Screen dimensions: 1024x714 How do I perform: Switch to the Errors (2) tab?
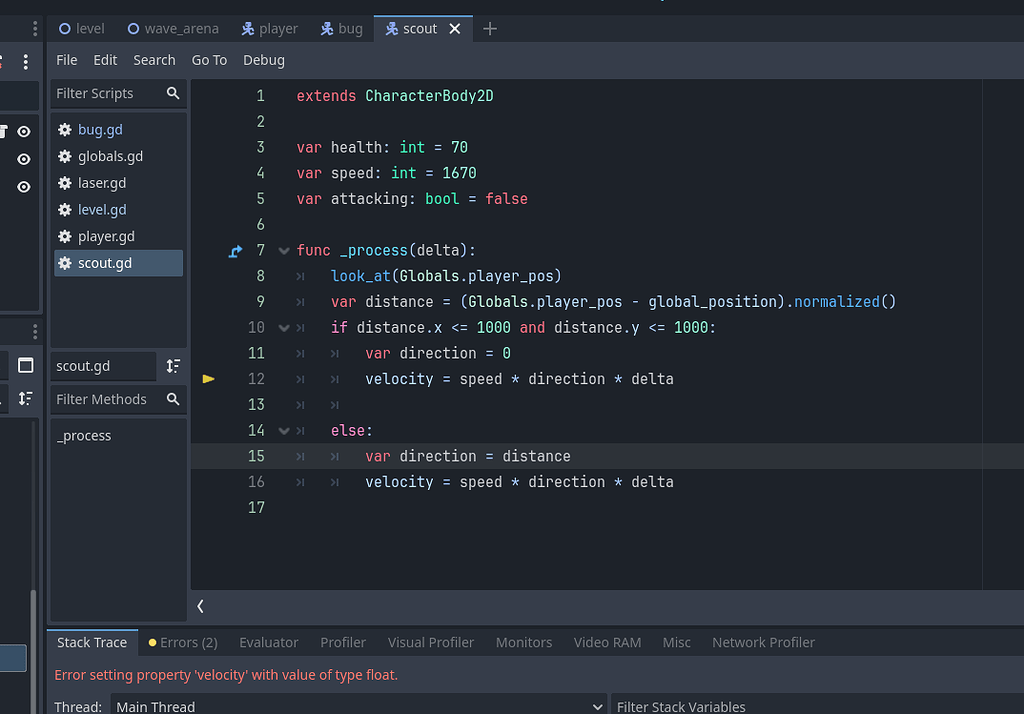(183, 642)
